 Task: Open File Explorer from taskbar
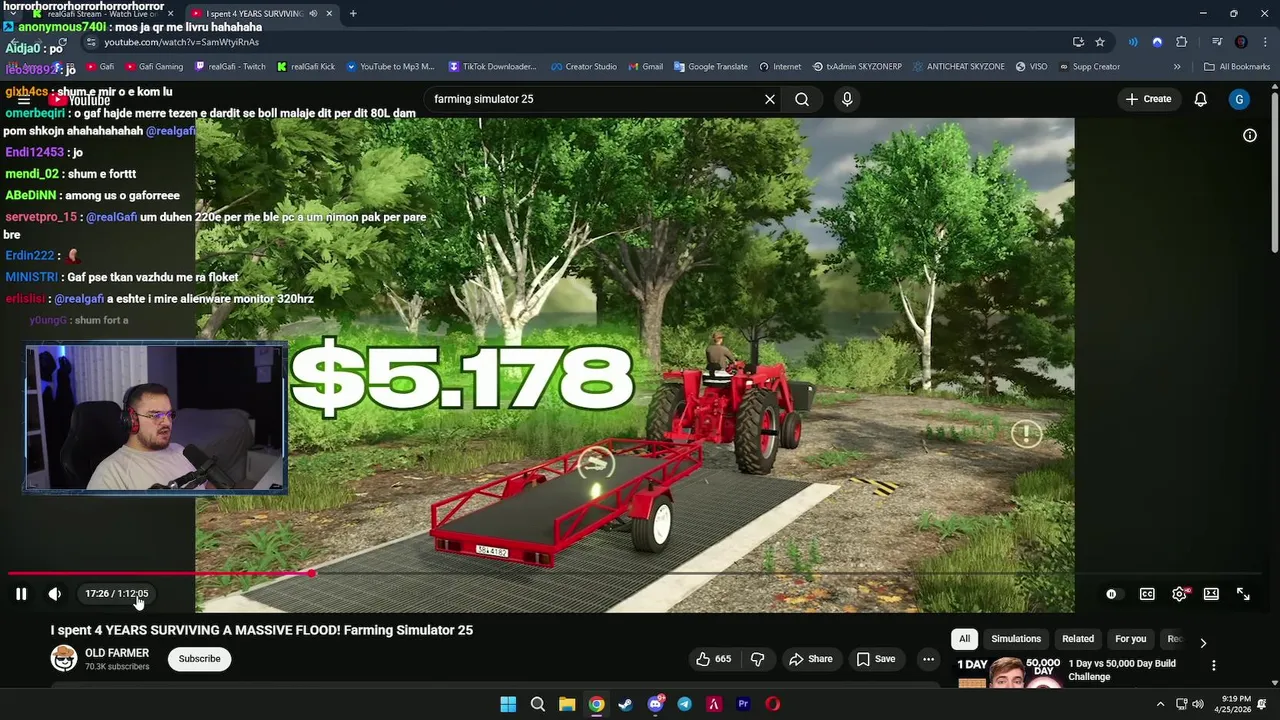(x=567, y=704)
